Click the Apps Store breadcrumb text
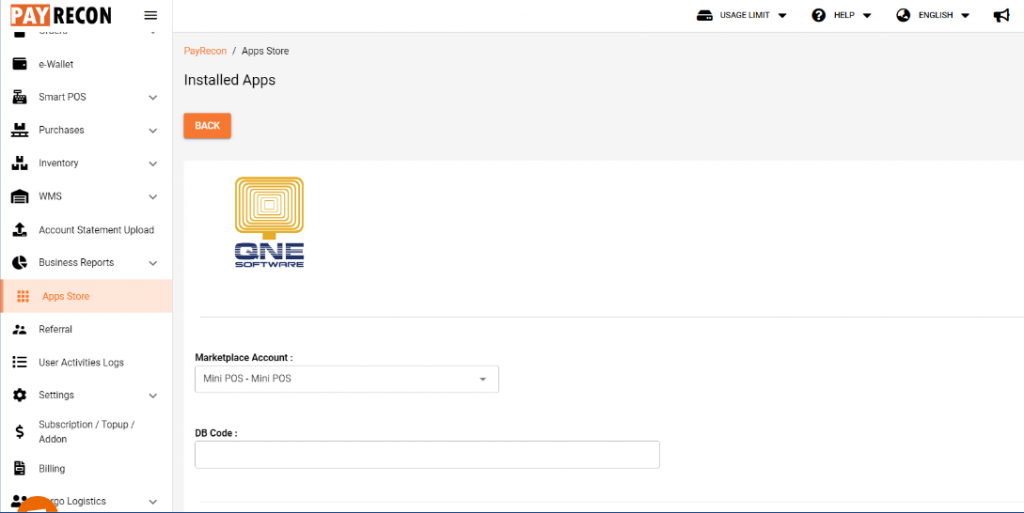Image resolution: width=1024 pixels, height=513 pixels. pos(265,51)
